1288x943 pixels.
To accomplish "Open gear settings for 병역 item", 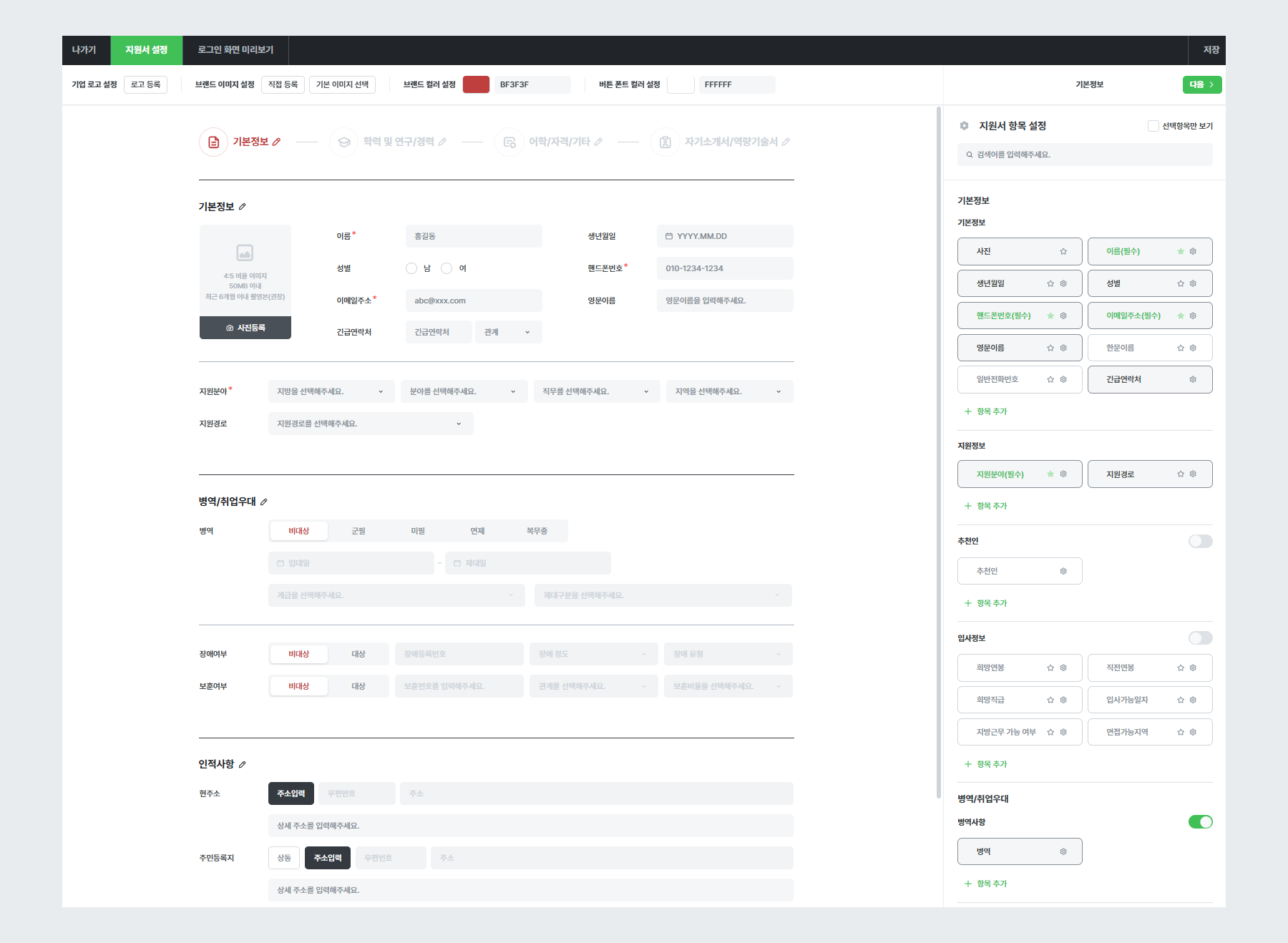I will (x=1063, y=851).
